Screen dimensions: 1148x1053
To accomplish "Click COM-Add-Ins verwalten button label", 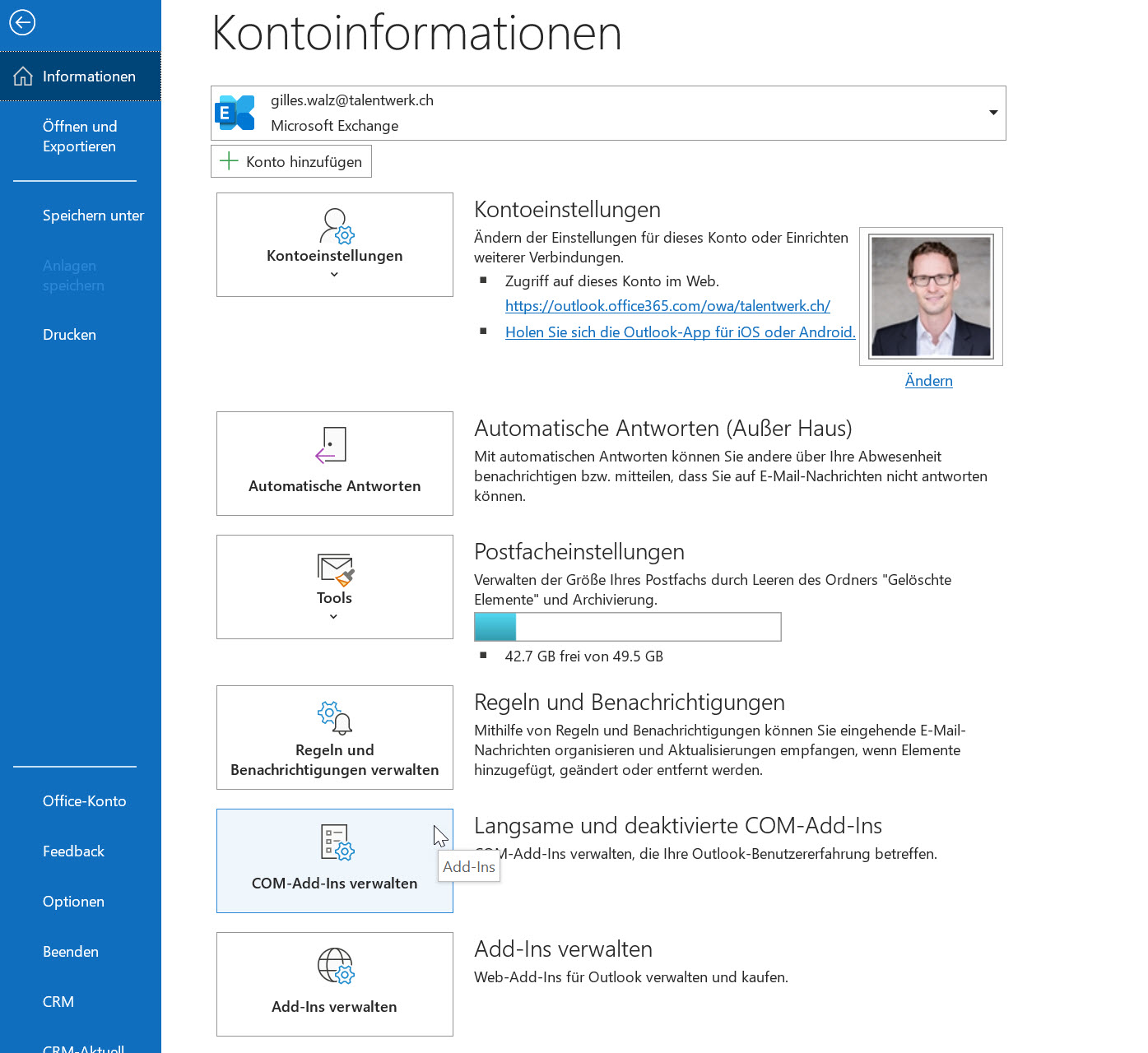I will 335,884.
